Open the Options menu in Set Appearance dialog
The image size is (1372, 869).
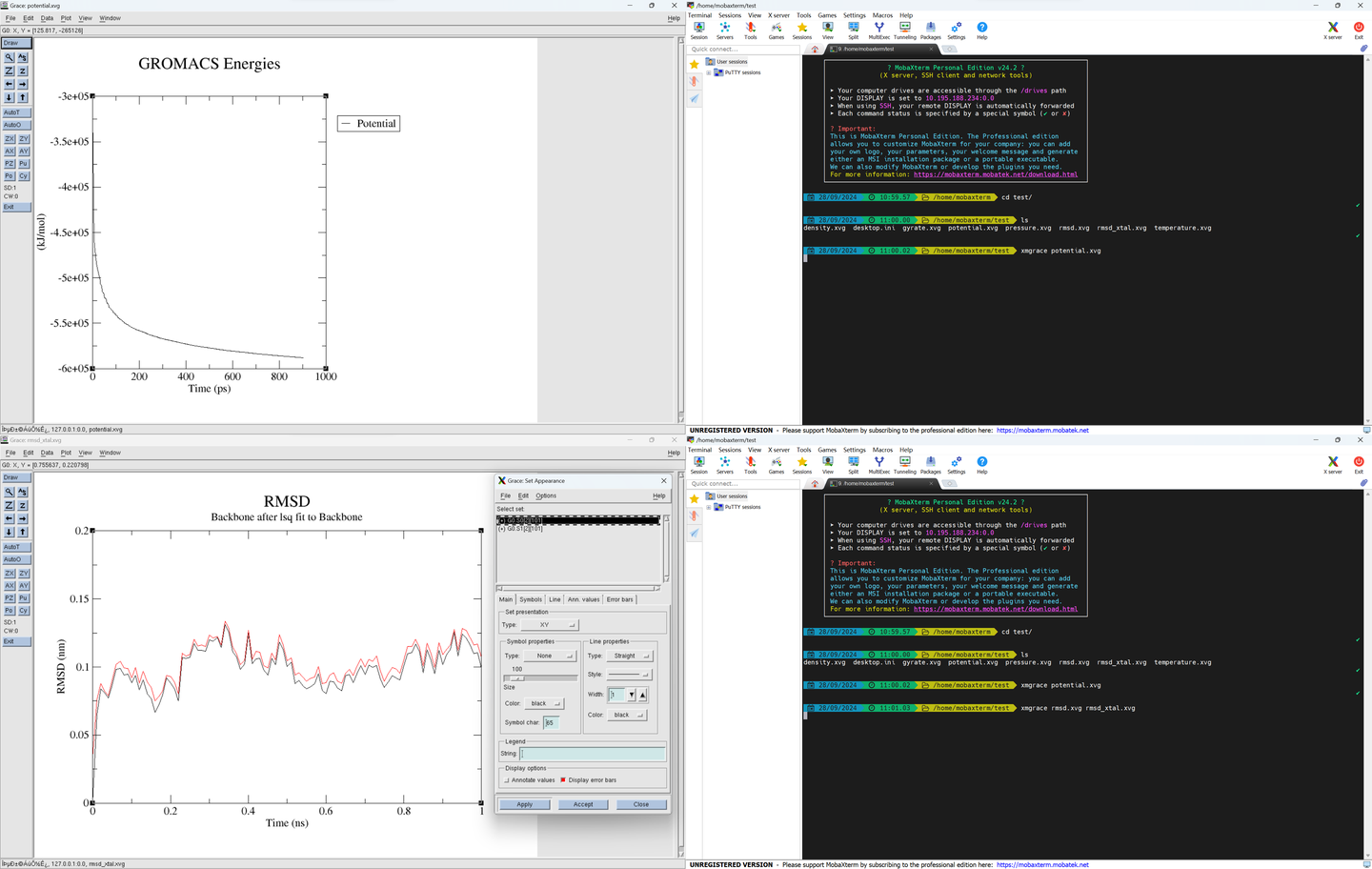click(x=546, y=495)
